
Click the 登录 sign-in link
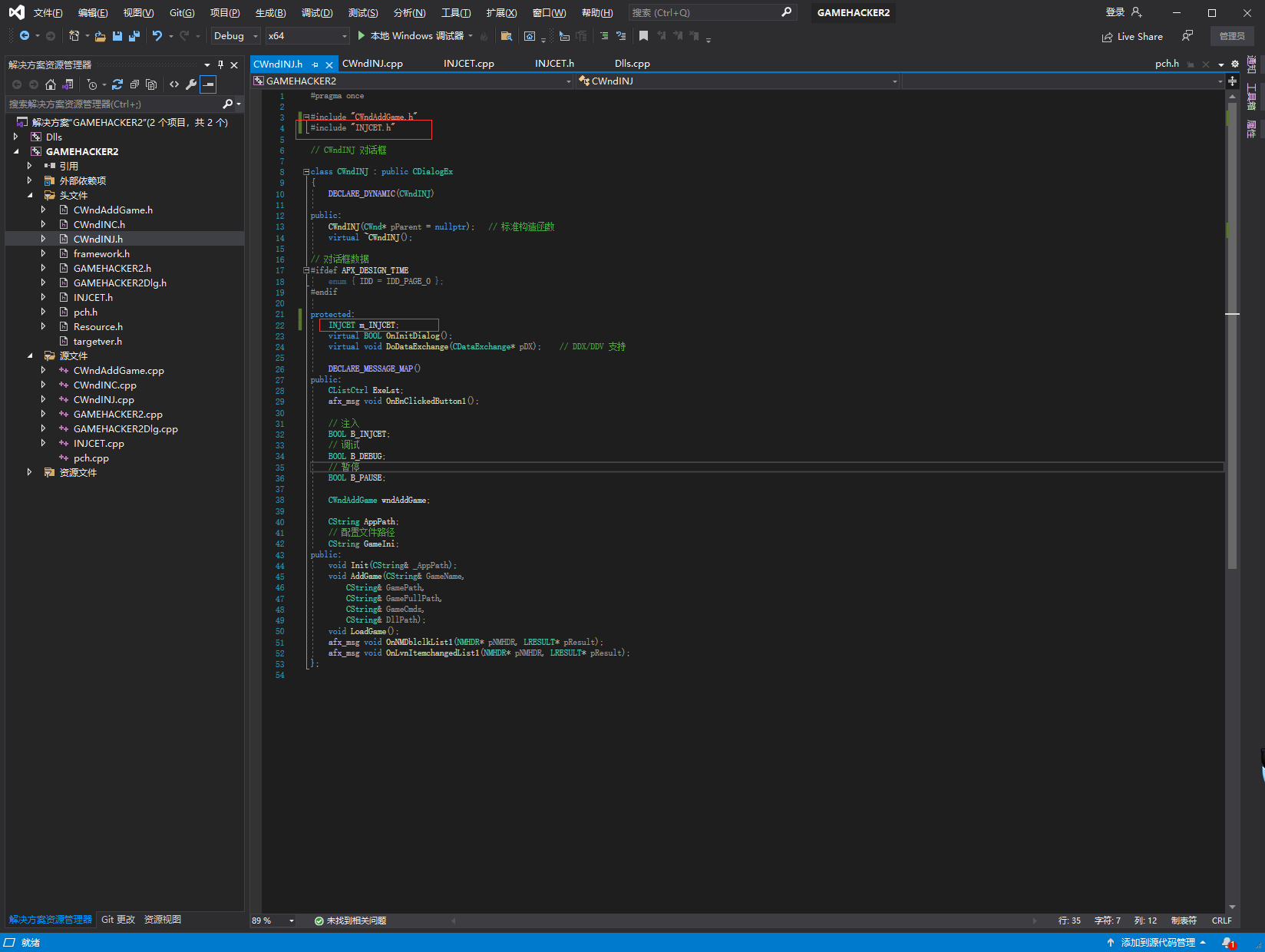(x=1115, y=12)
